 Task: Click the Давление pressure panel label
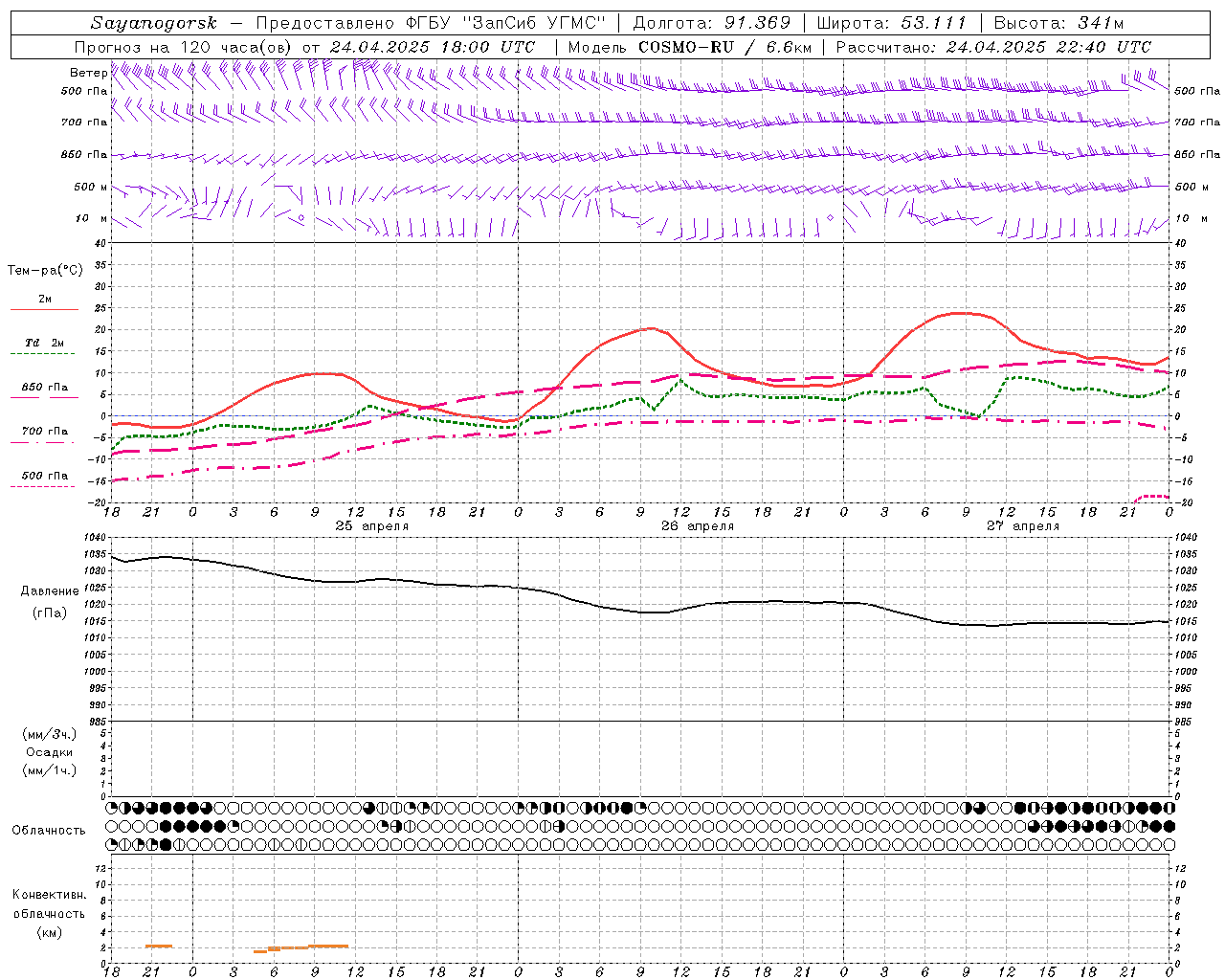(x=50, y=591)
